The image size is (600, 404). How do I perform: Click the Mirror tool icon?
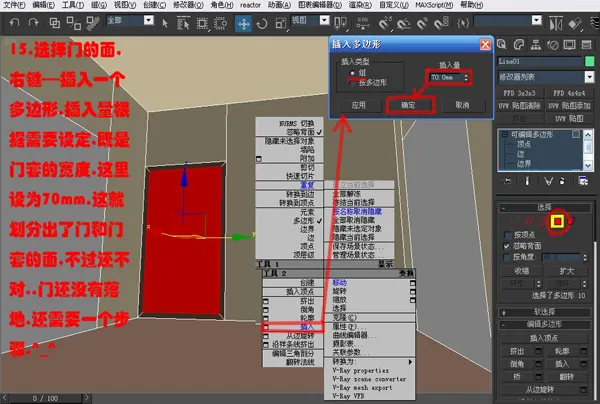pyautogui.click(x=556, y=24)
